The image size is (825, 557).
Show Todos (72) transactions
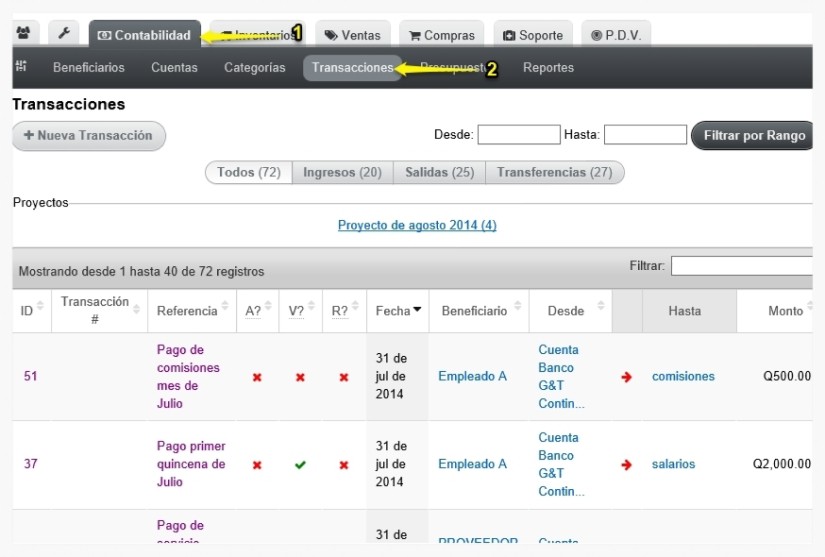(x=248, y=173)
